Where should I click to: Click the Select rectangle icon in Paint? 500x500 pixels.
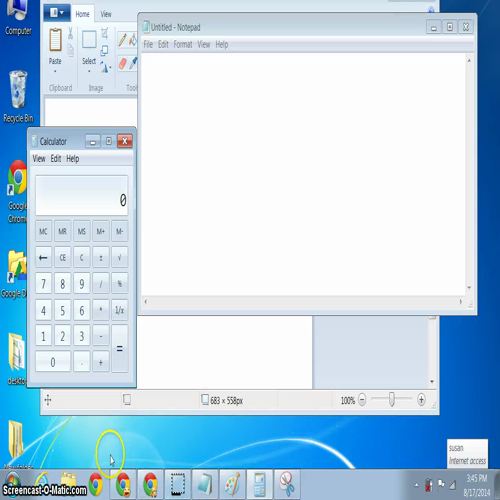coord(89,40)
